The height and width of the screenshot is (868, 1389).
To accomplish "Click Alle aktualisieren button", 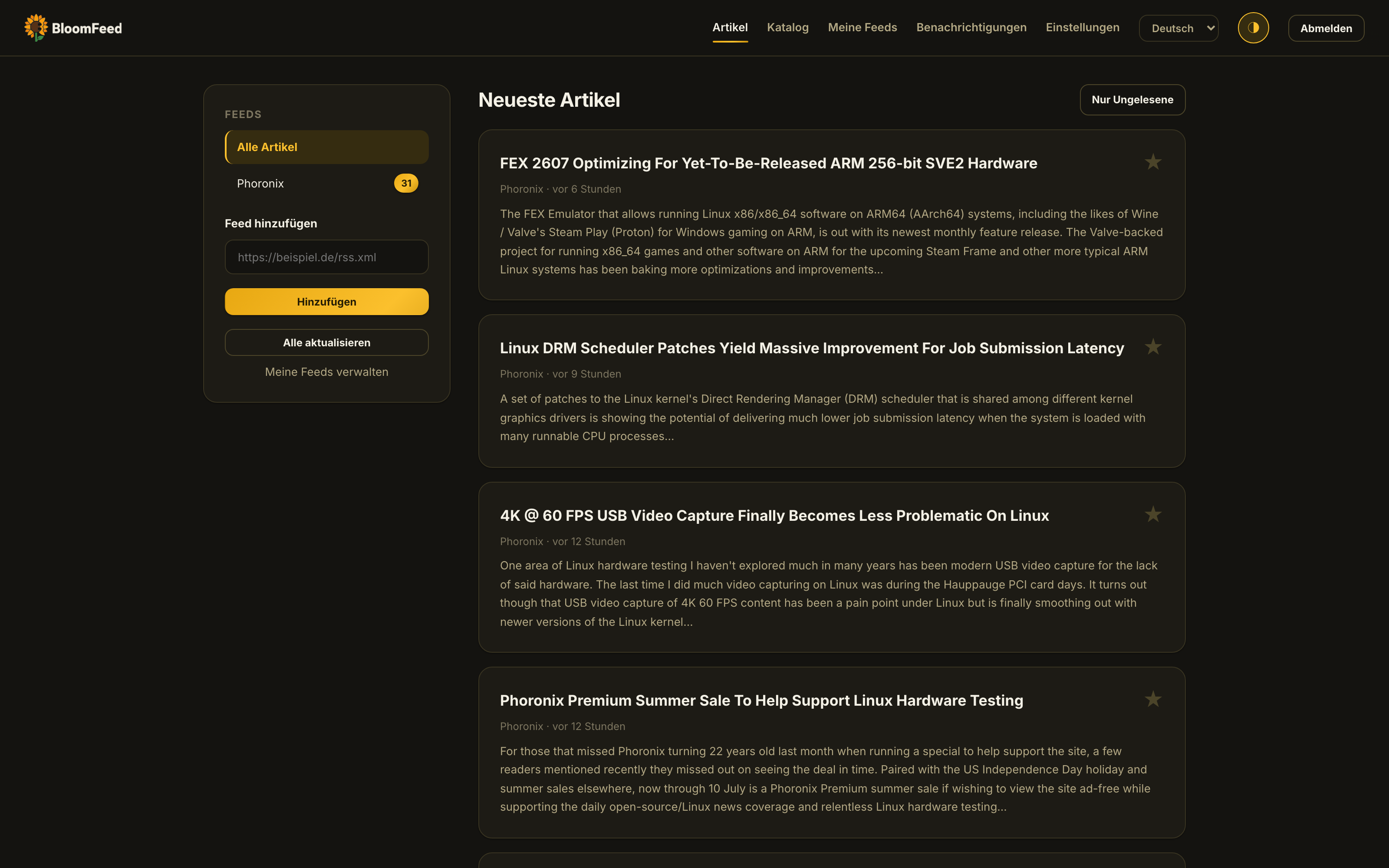I will [326, 343].
